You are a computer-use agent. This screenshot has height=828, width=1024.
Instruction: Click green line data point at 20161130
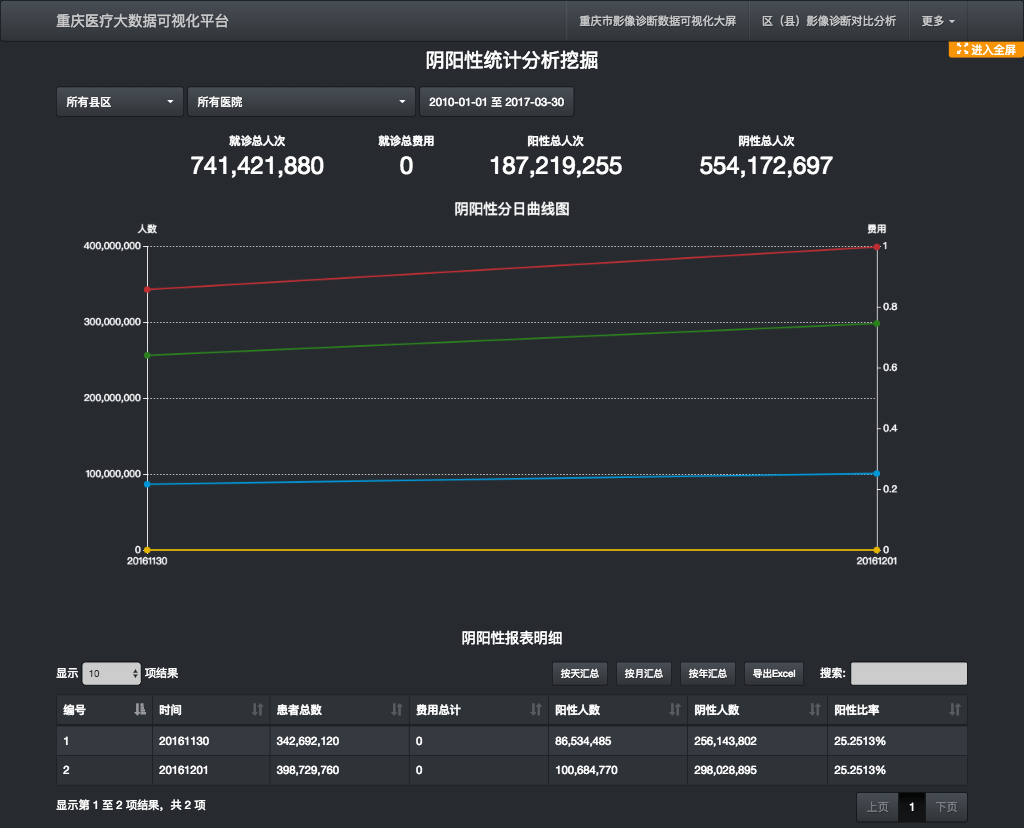coord(147,355)
